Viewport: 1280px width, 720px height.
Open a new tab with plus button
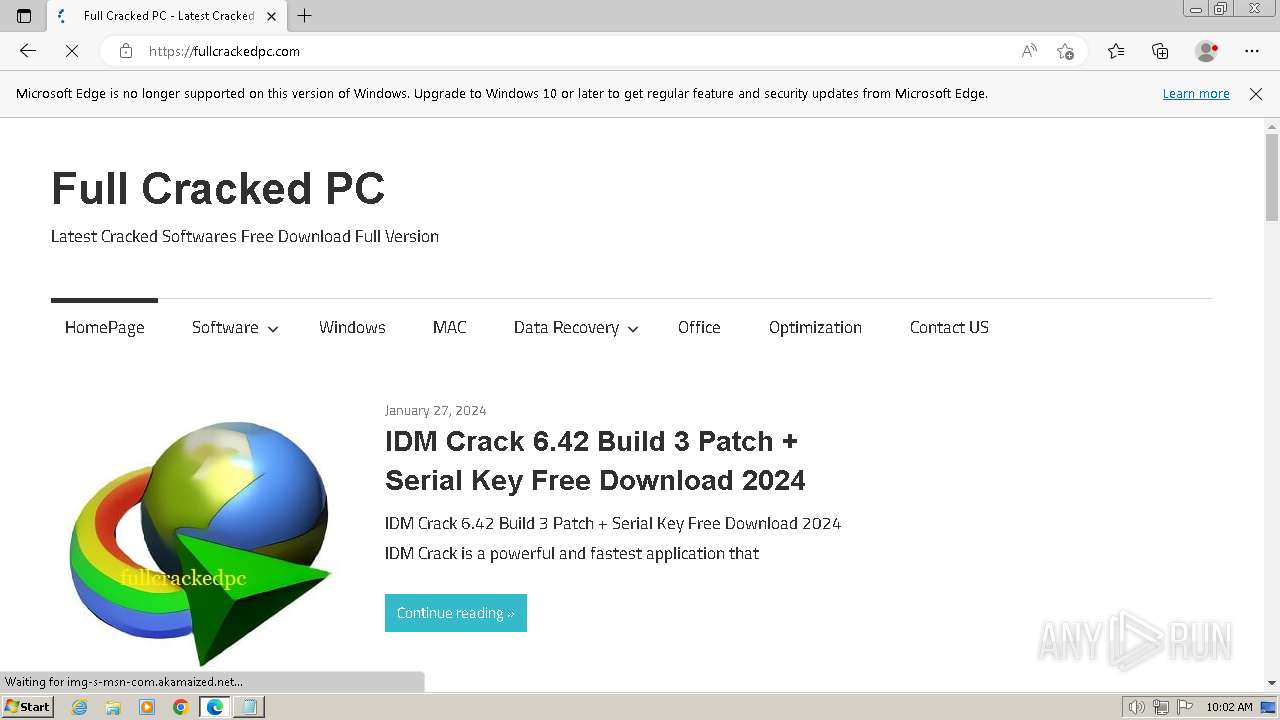pyautogui.click(x=305, y=15)
